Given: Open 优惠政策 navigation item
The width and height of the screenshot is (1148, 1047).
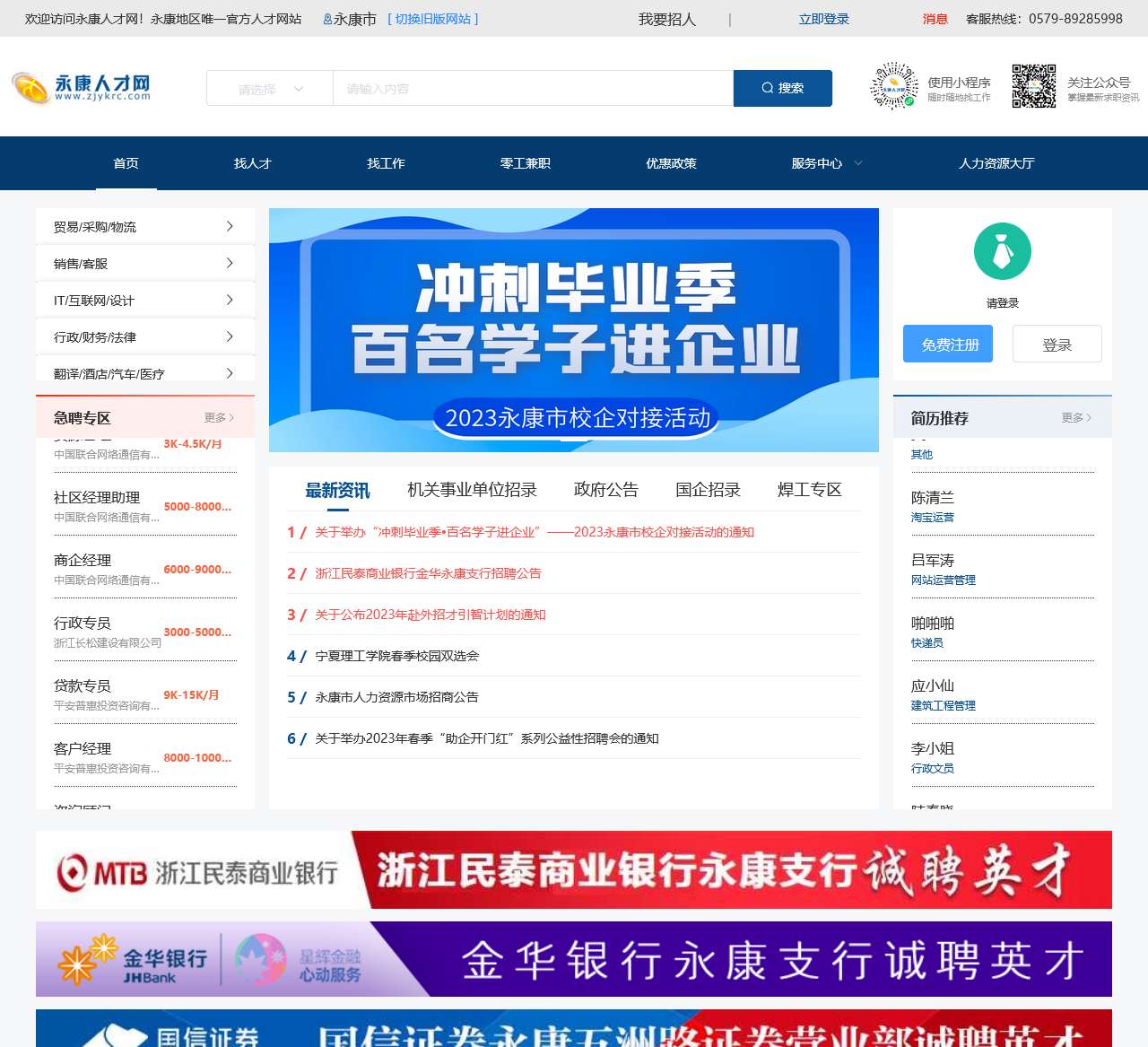Looking at the screenshot, I should (671, 163).
